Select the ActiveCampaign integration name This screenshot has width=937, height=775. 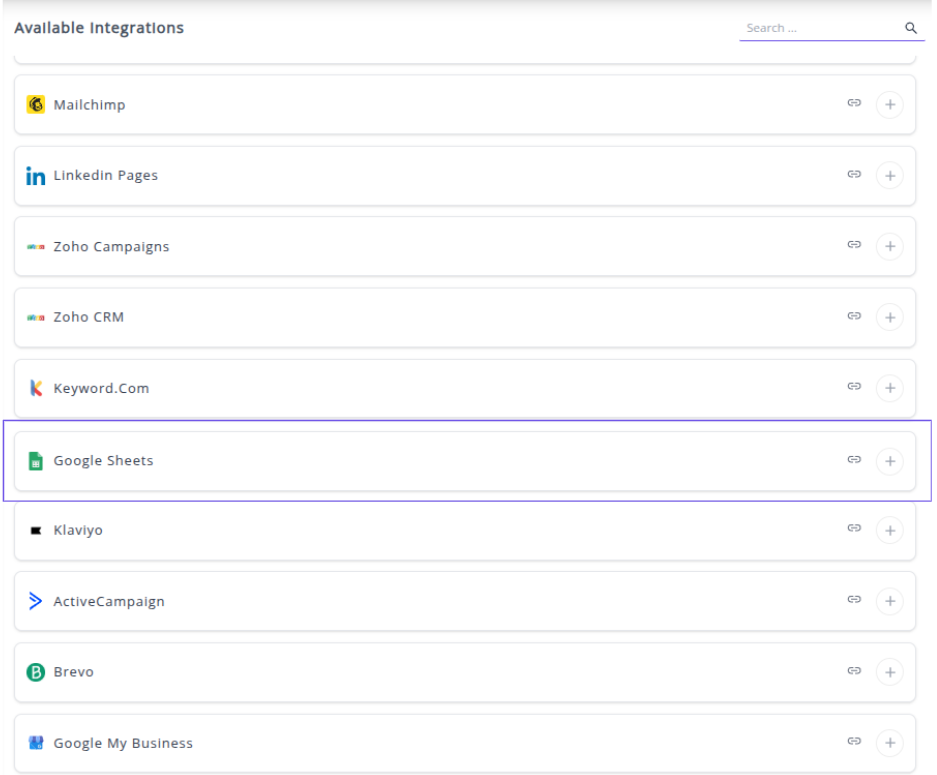coord(109,602)
